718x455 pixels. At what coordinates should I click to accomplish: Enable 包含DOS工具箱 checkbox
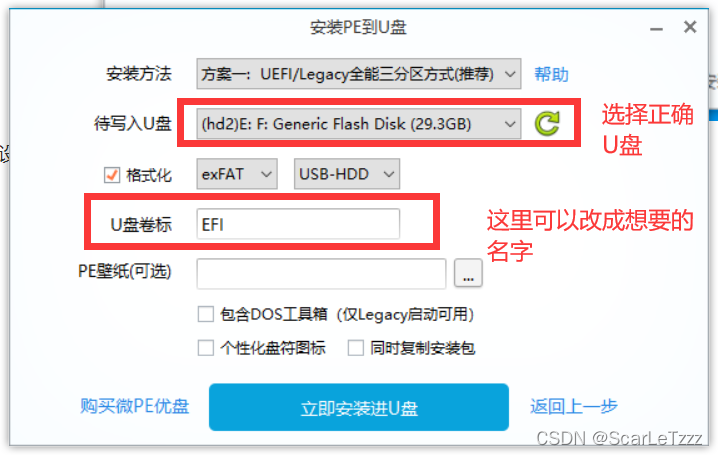tap(206, 314)
